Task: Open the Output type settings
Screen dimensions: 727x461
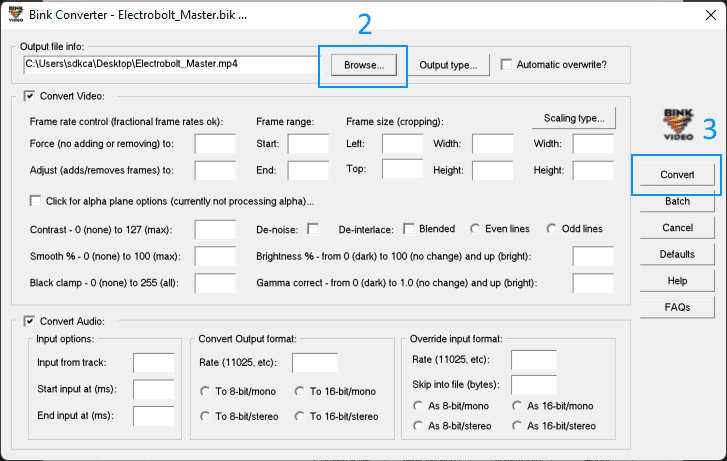Action: coord(448,65)
